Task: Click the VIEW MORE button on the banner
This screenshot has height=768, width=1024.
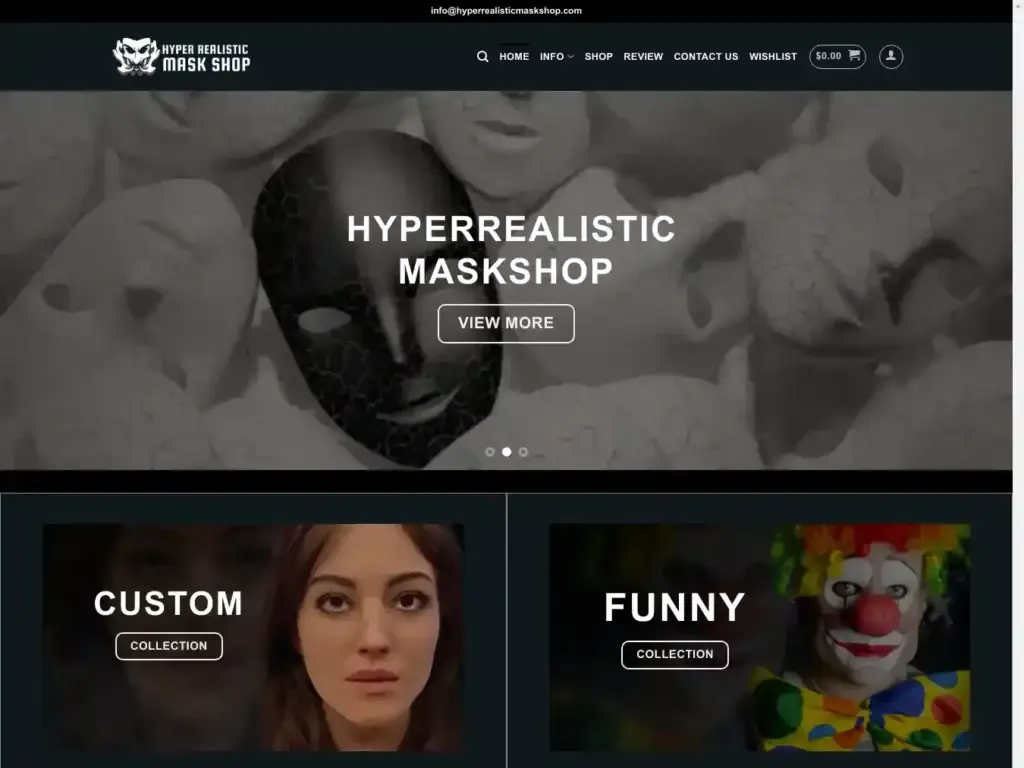Action: pyautogui.click(x=506, y=323)
